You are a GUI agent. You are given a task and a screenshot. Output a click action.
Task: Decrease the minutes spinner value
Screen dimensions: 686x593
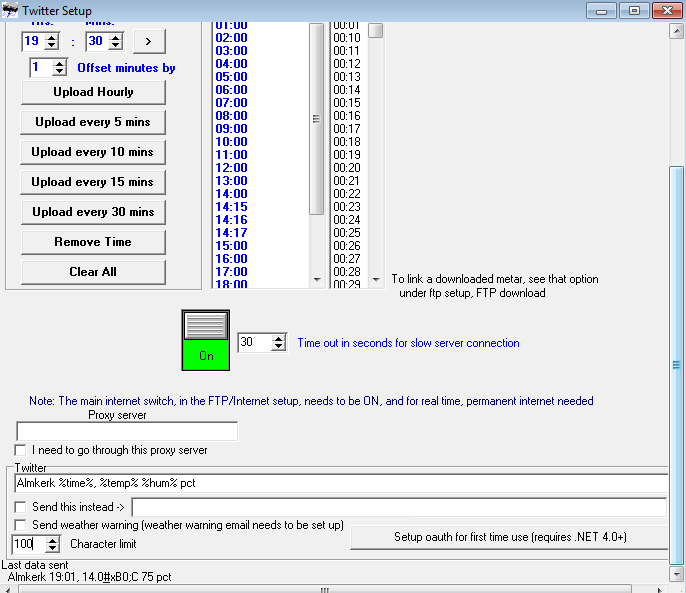coord(115,46)
